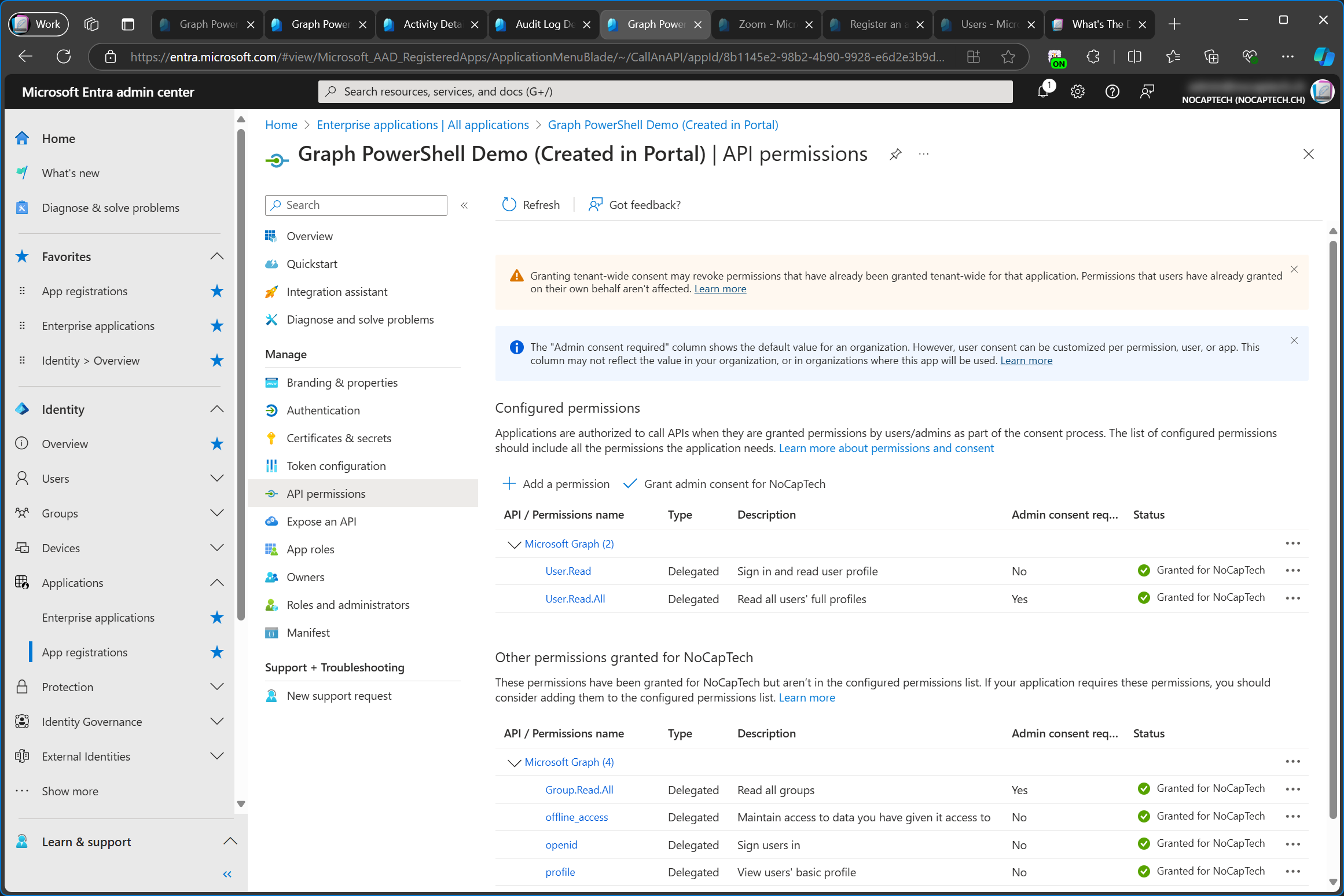This screenshot has height=896, width=1344.
Task: Click the close button on the warning banner
Action: tap(1295, 268)
